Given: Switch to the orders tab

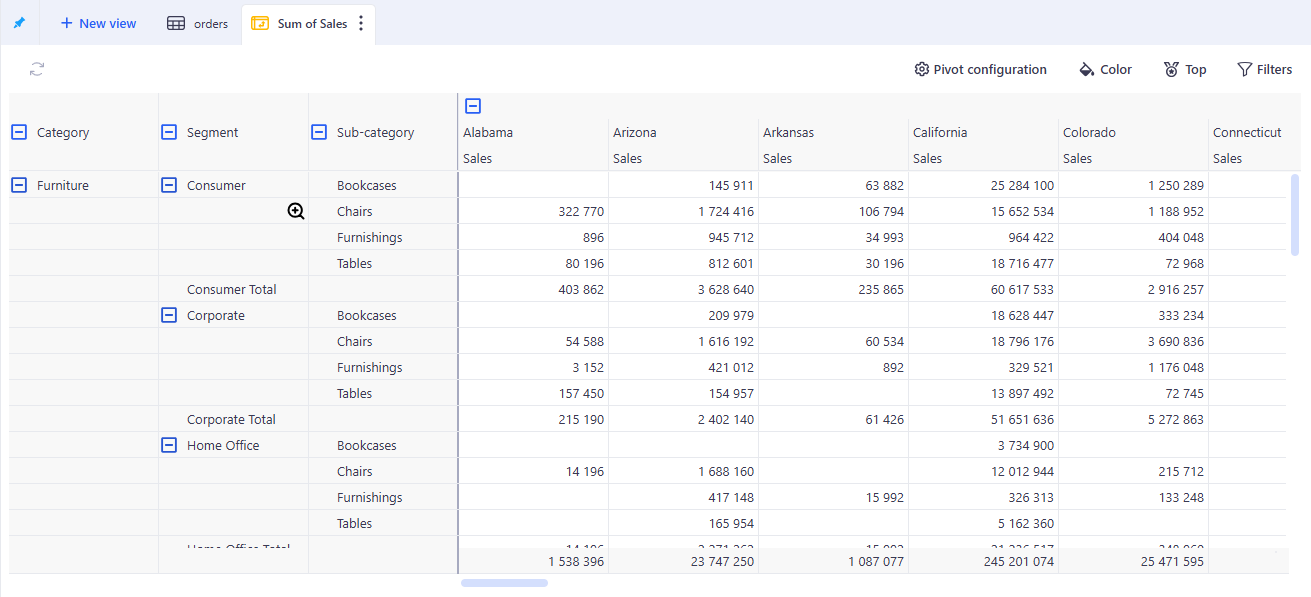Looking at the screenshot, I should point(198,23).
